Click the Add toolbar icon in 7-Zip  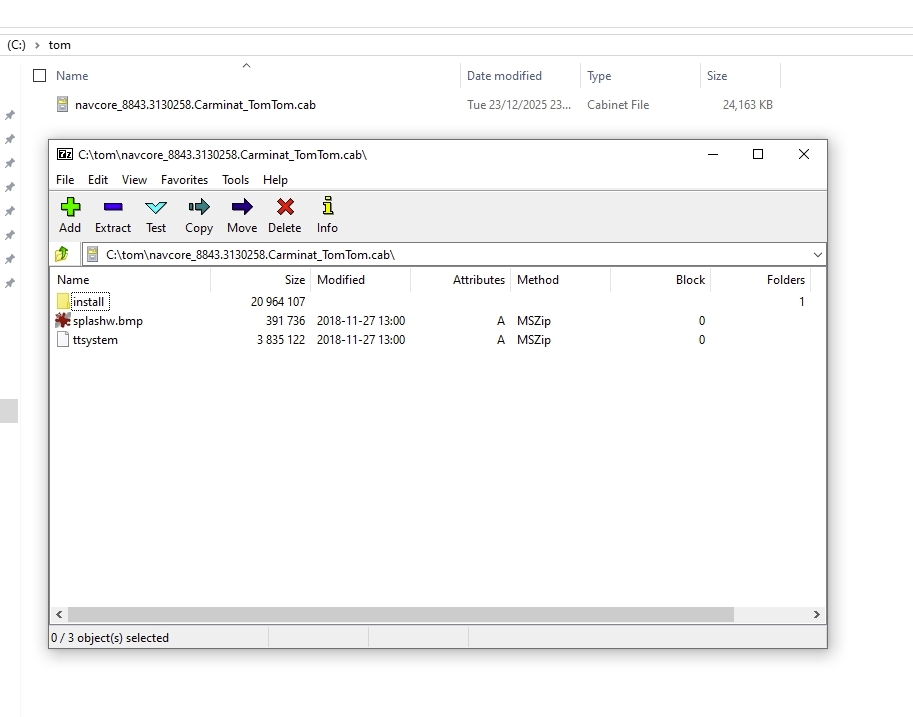70,207
